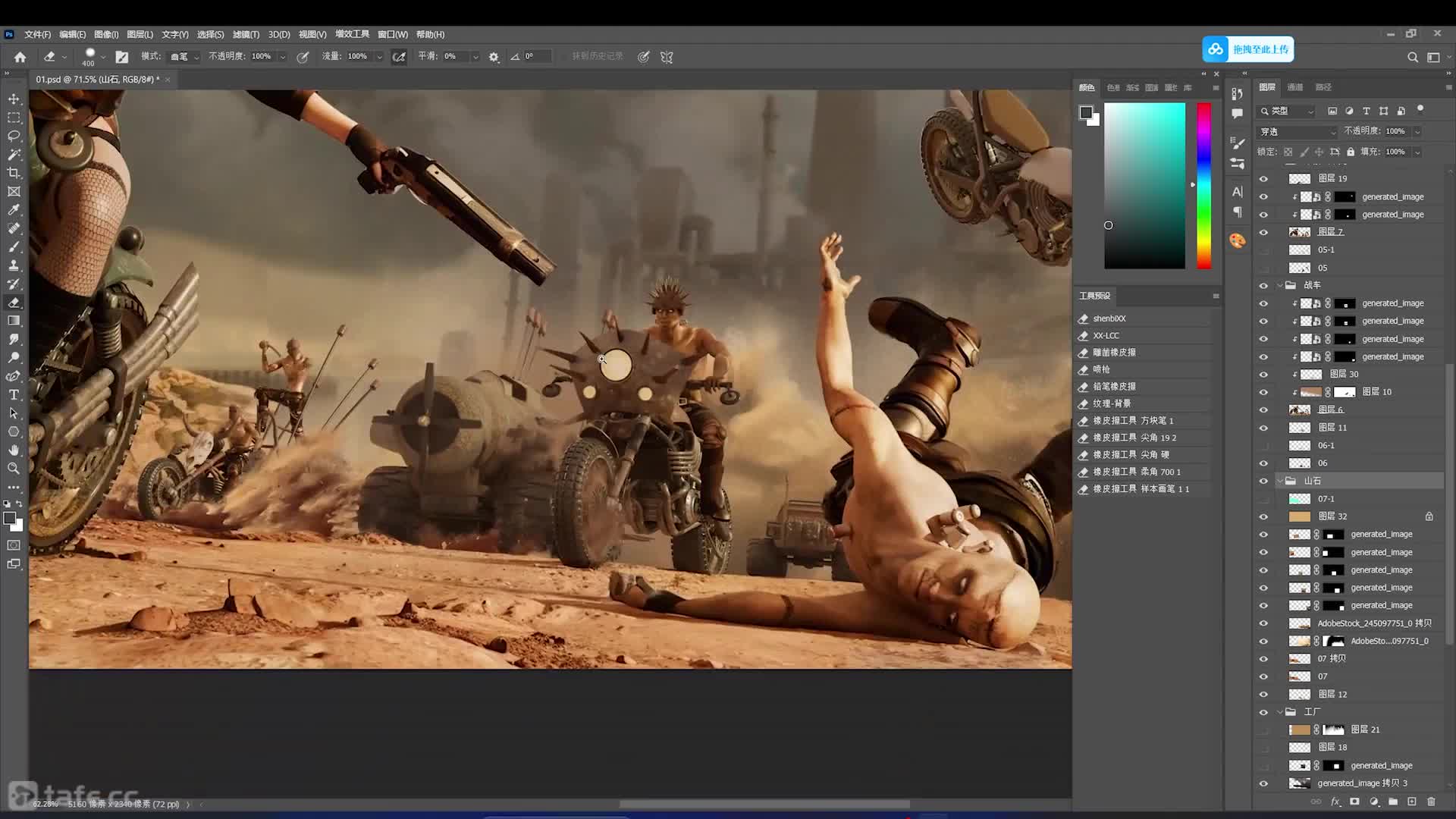The width and height of the screenshot is (1456, 819).
Task: Click the symmetry butterfly icon
Action: tap(667, 57)
